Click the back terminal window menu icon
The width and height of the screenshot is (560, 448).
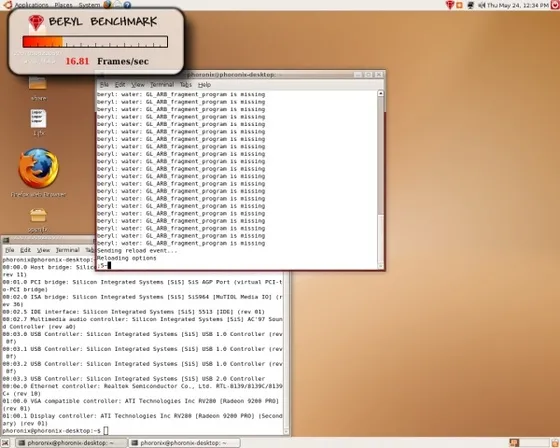click(5, 240)
